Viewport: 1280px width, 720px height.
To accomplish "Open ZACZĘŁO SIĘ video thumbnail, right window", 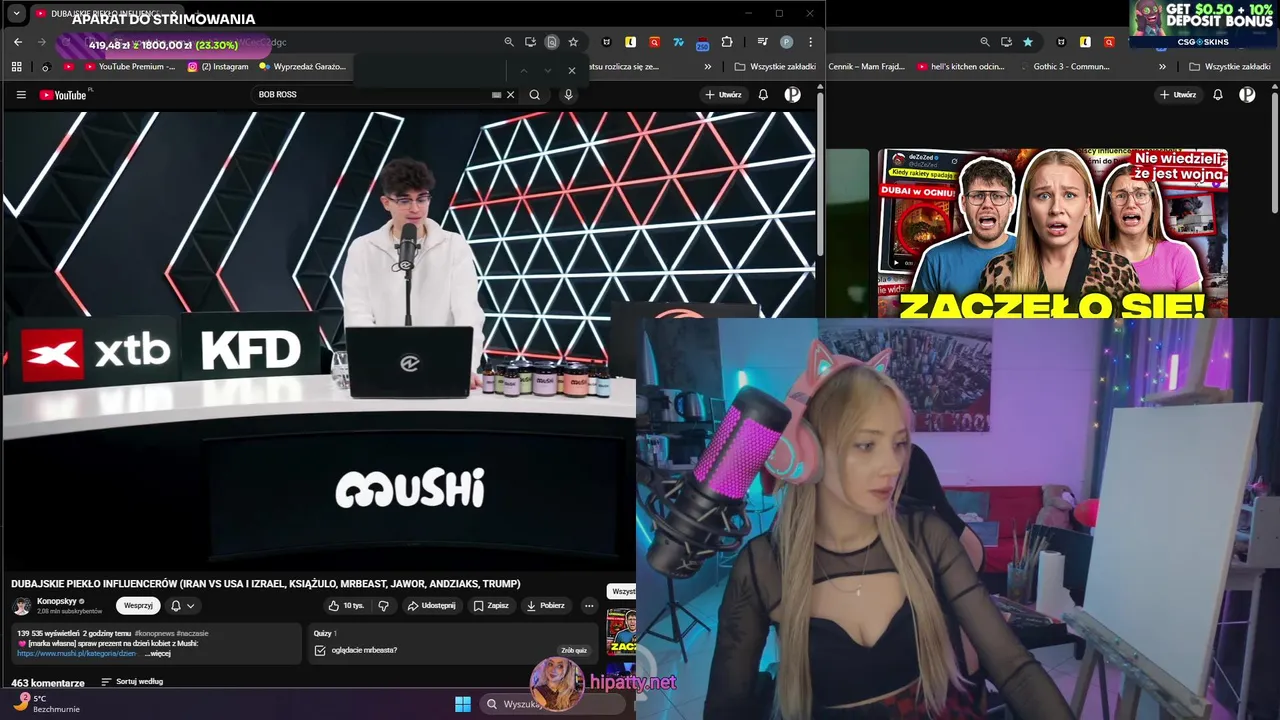I will (x=1053, y=234).
